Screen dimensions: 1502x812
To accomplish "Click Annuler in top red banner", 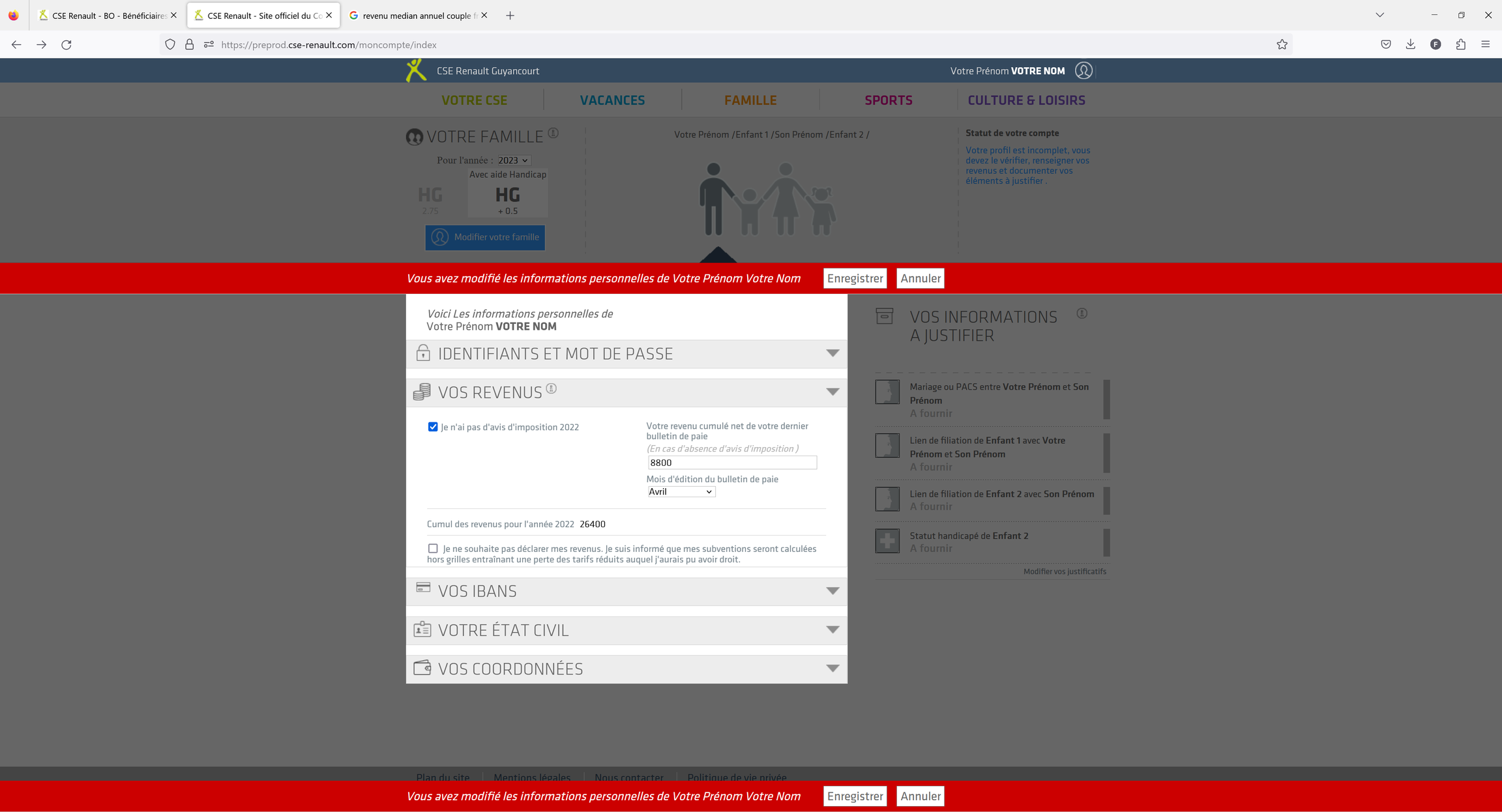I will [920, 278].
